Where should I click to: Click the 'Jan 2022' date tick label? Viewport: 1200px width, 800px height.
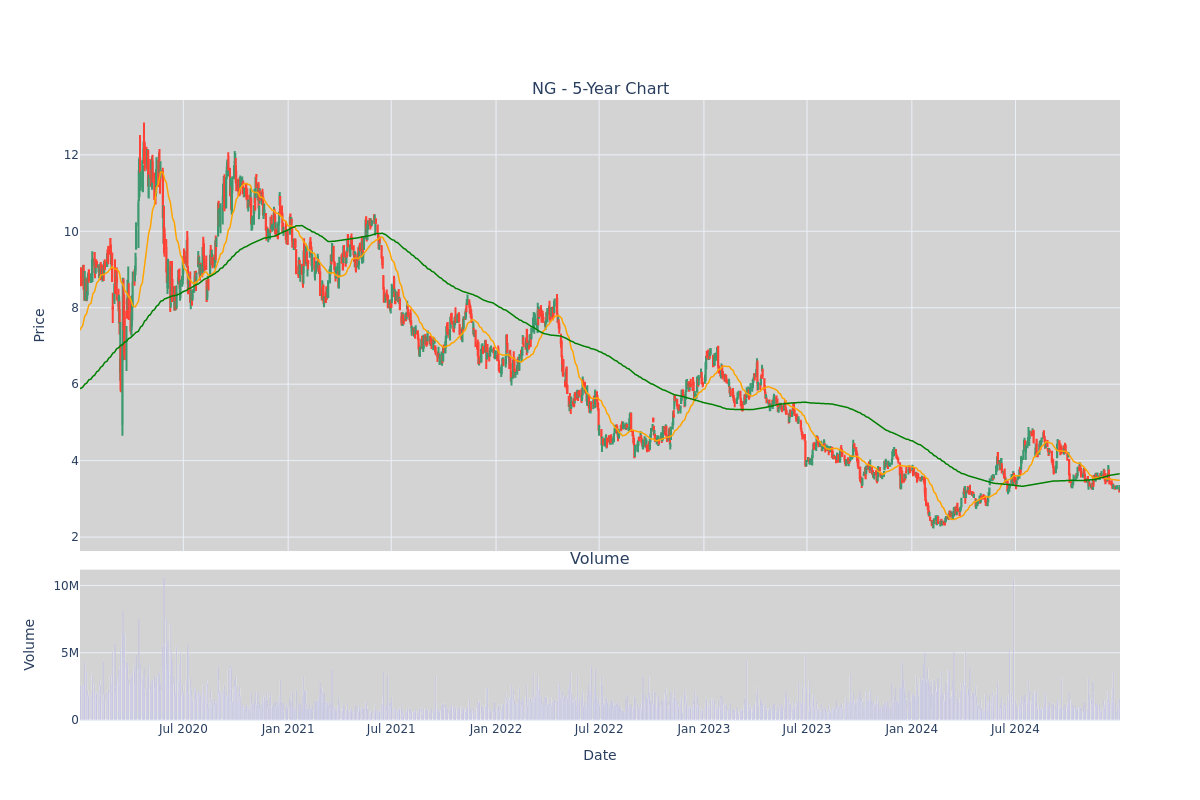click(x=496, y=729)
